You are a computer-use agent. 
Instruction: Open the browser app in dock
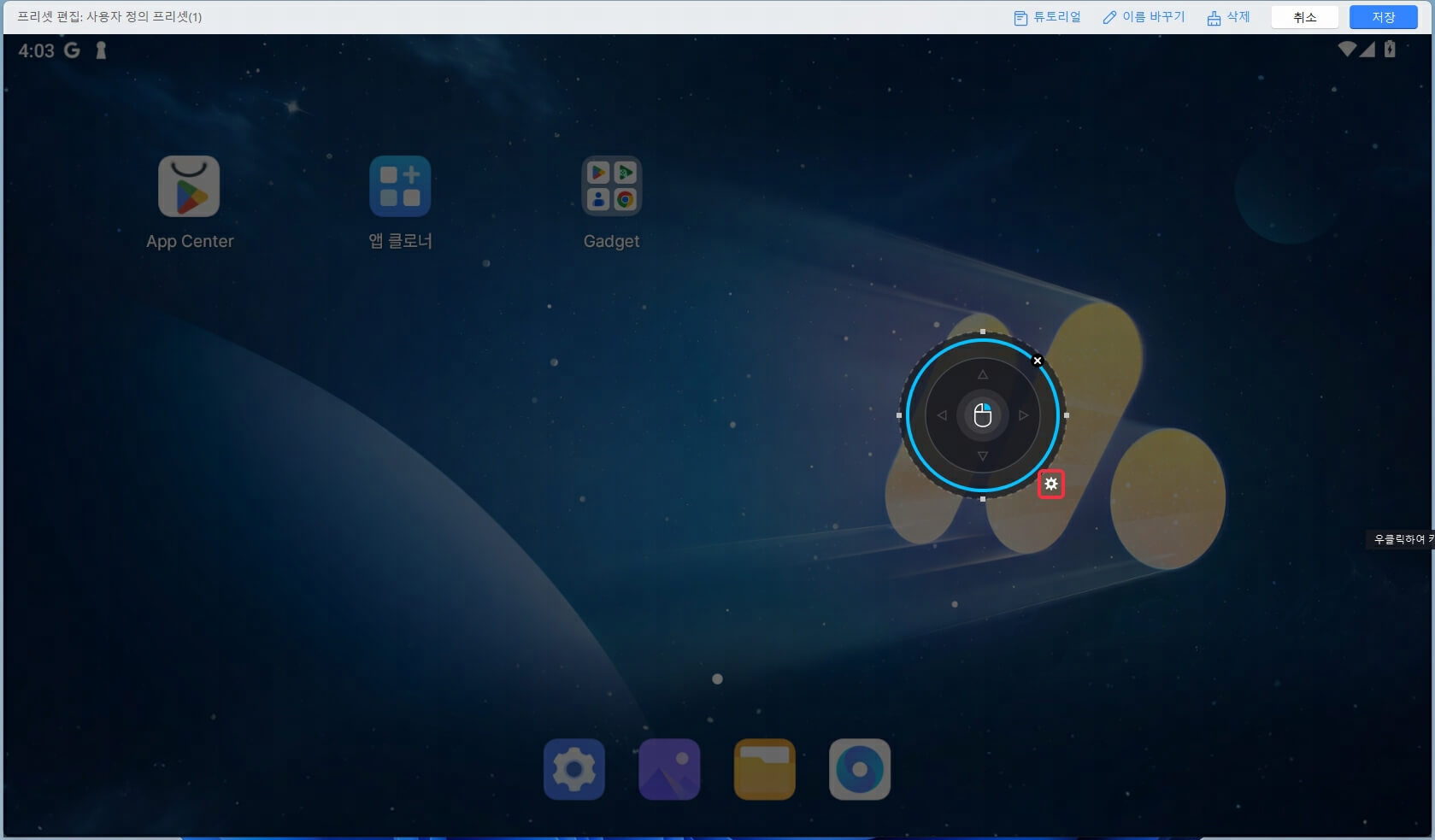click(x=860, y=770)
